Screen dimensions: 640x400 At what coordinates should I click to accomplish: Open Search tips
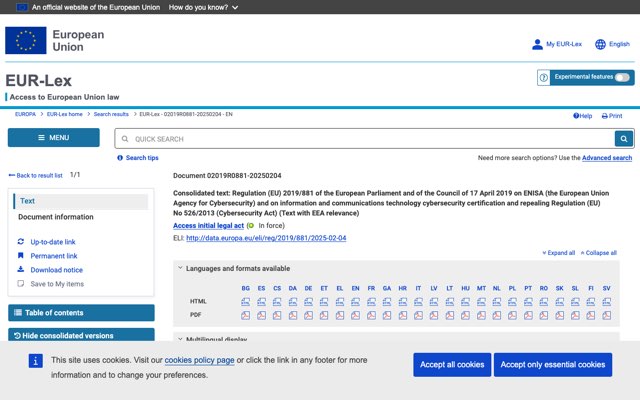(138, 158)
